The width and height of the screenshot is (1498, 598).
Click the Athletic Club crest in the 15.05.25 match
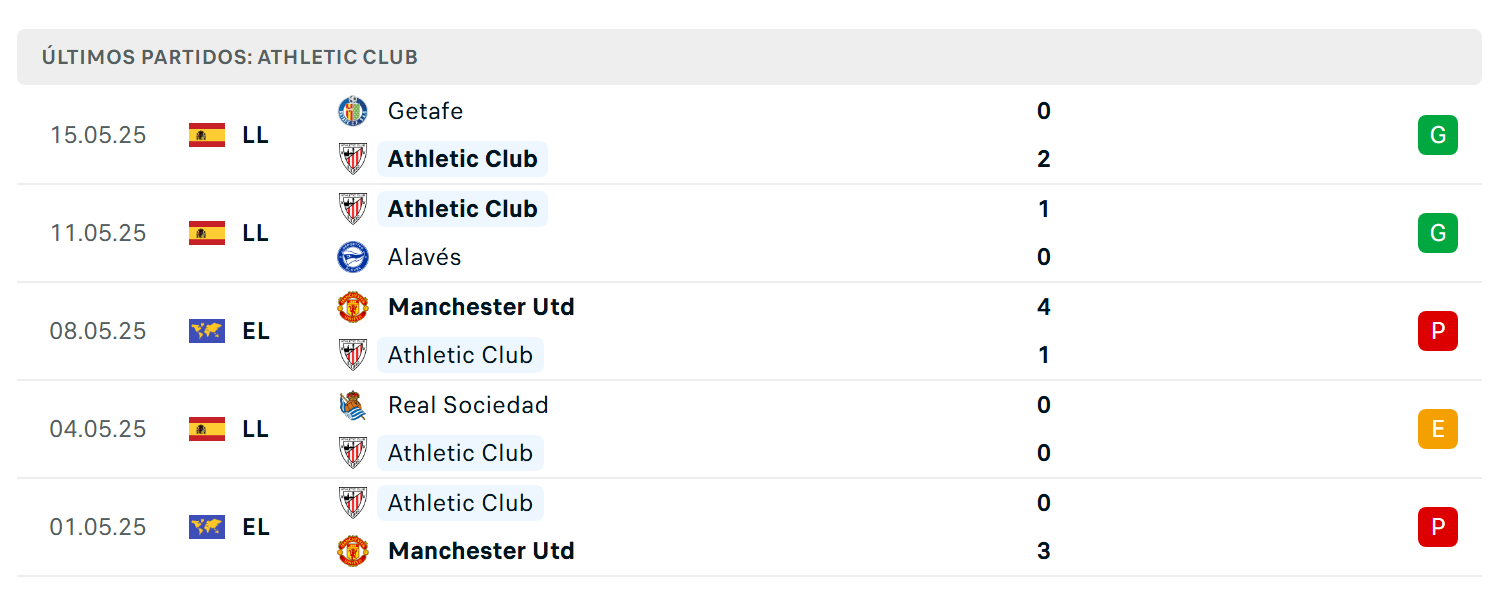coord(353,159)
